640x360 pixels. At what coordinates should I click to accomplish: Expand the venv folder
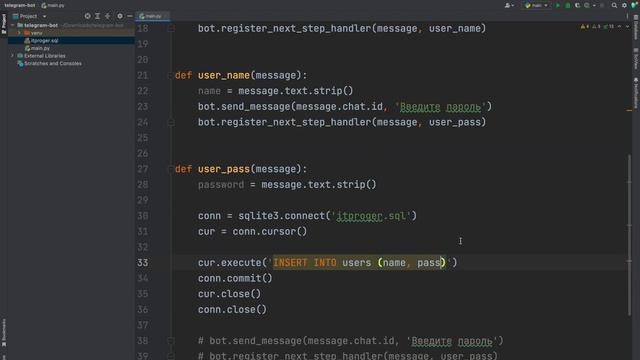(19, 33)
